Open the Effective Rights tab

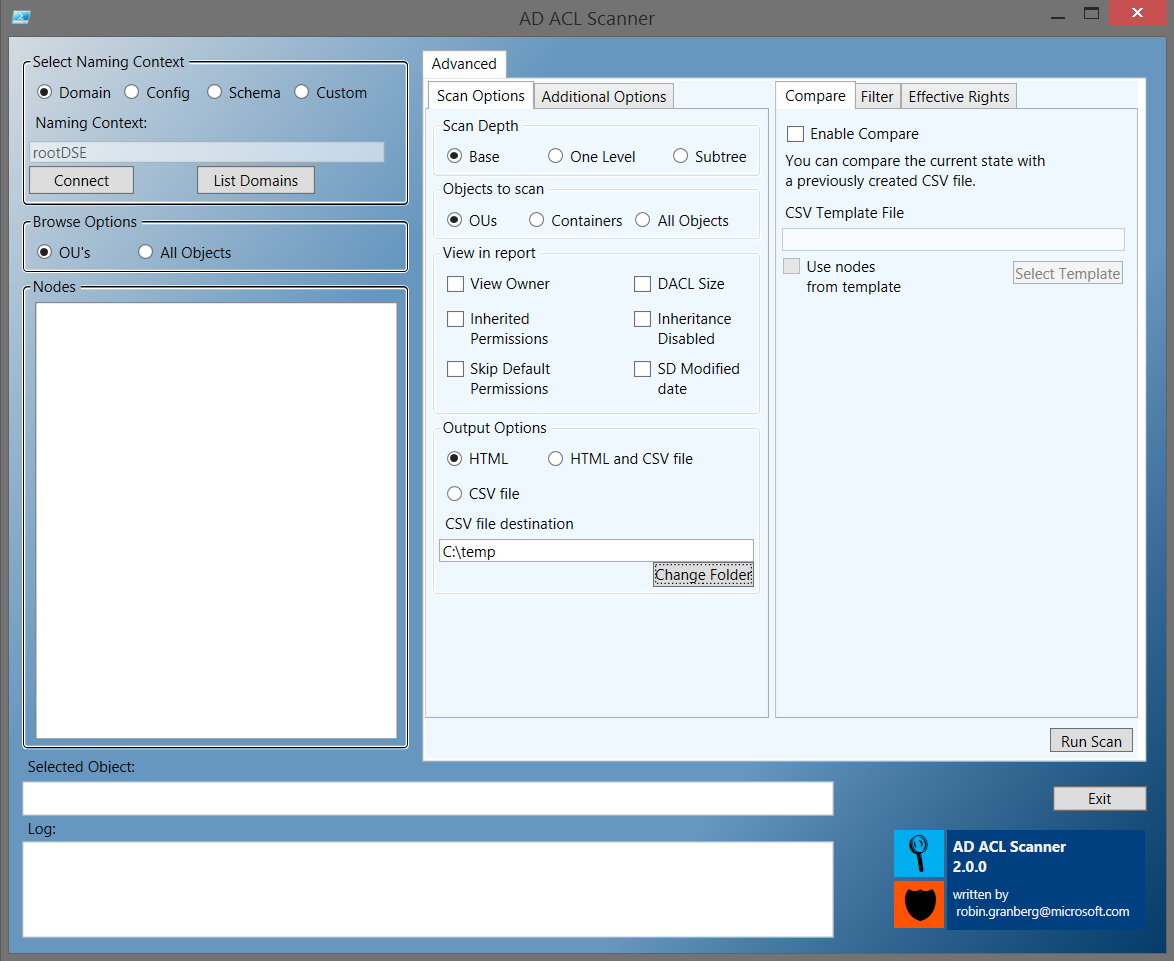click(x=957, y=96)
